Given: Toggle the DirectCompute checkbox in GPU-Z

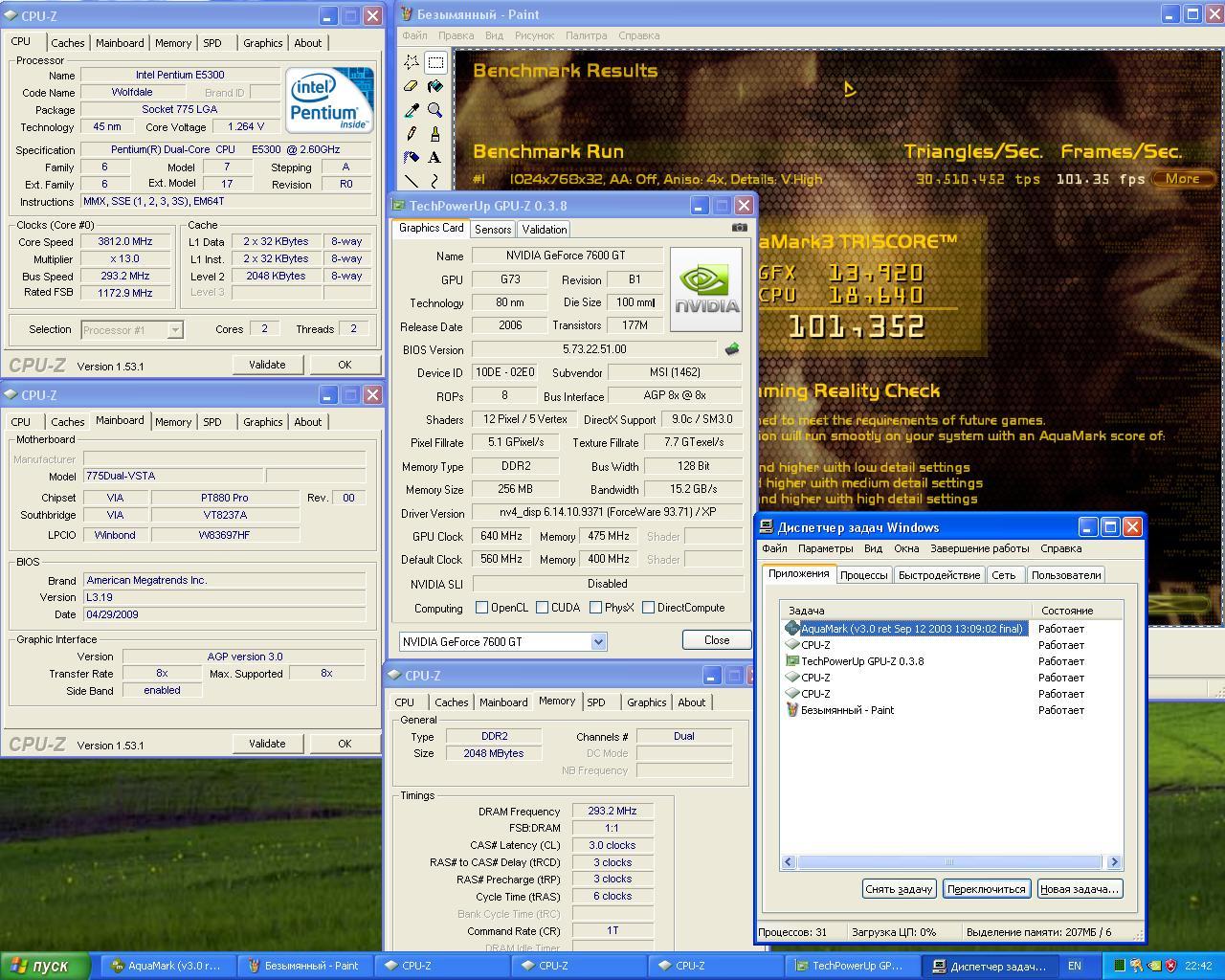Looking at the screenshot, I should click(649, 608).
